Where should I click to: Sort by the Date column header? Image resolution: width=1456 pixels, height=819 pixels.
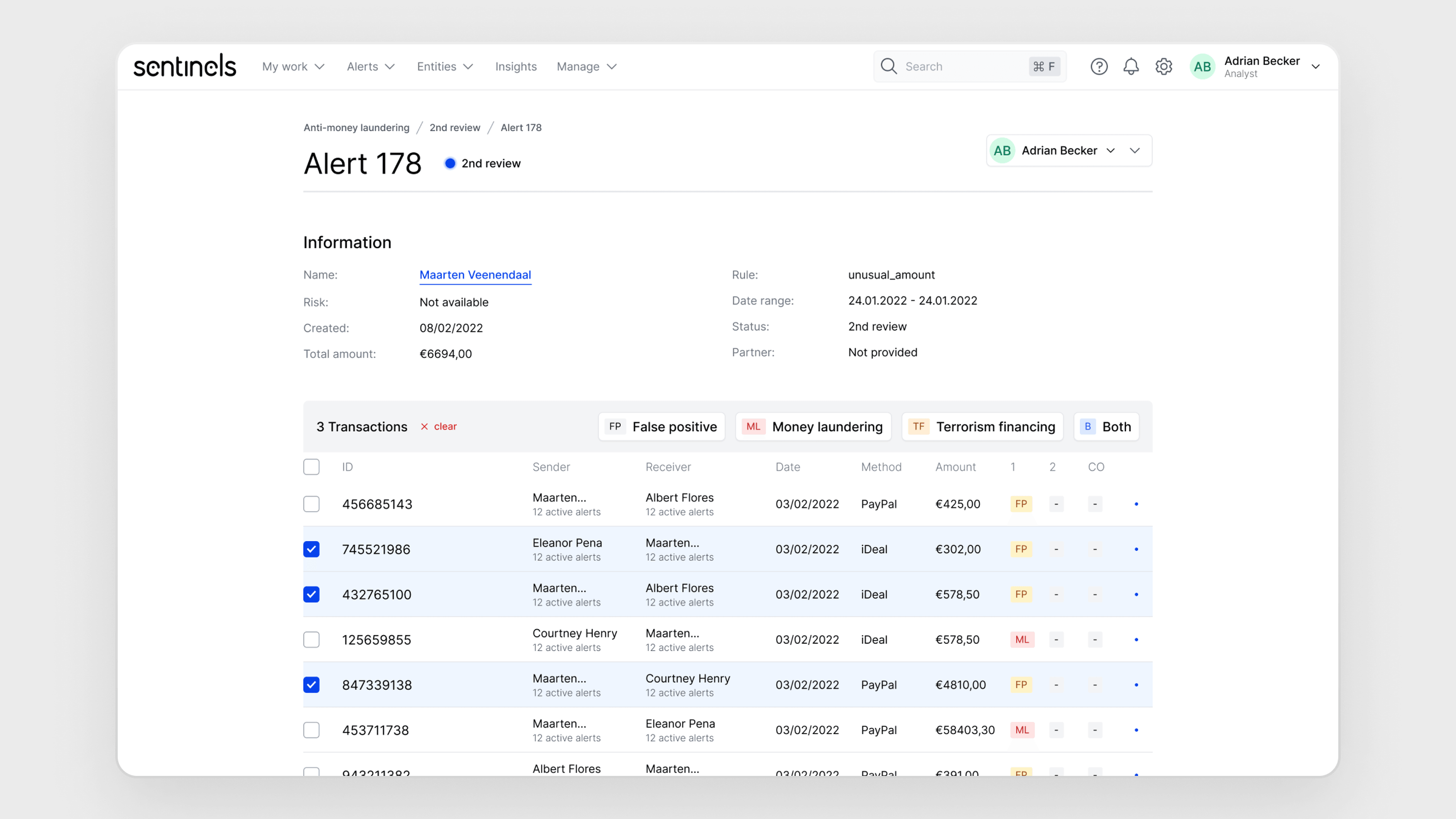pyautogui.click(x=787, y=467)
